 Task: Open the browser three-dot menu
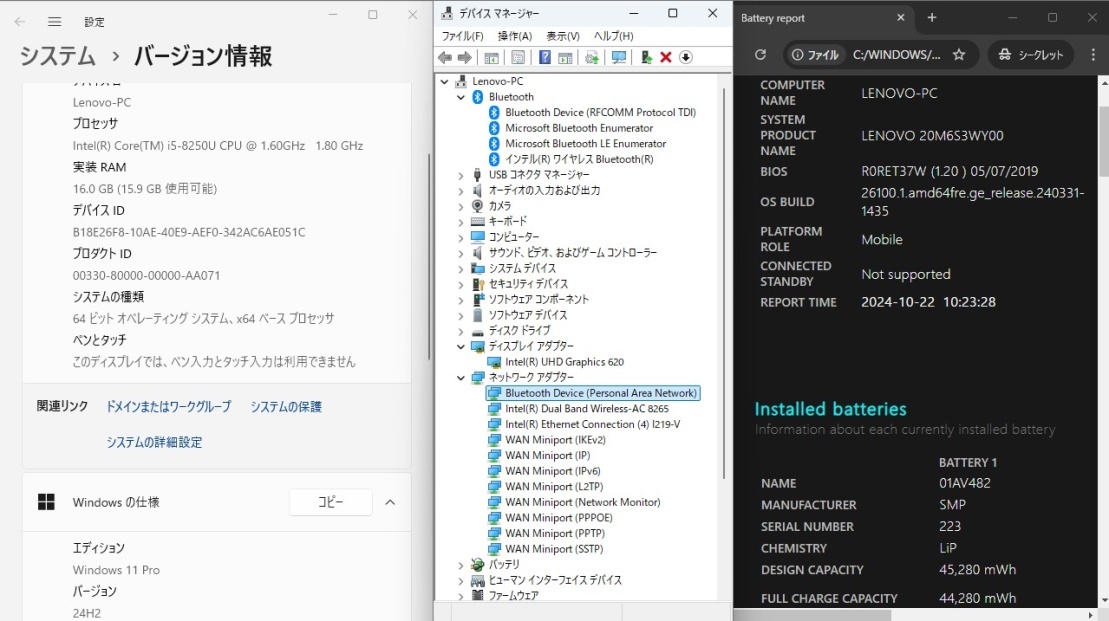point(1093,54)
